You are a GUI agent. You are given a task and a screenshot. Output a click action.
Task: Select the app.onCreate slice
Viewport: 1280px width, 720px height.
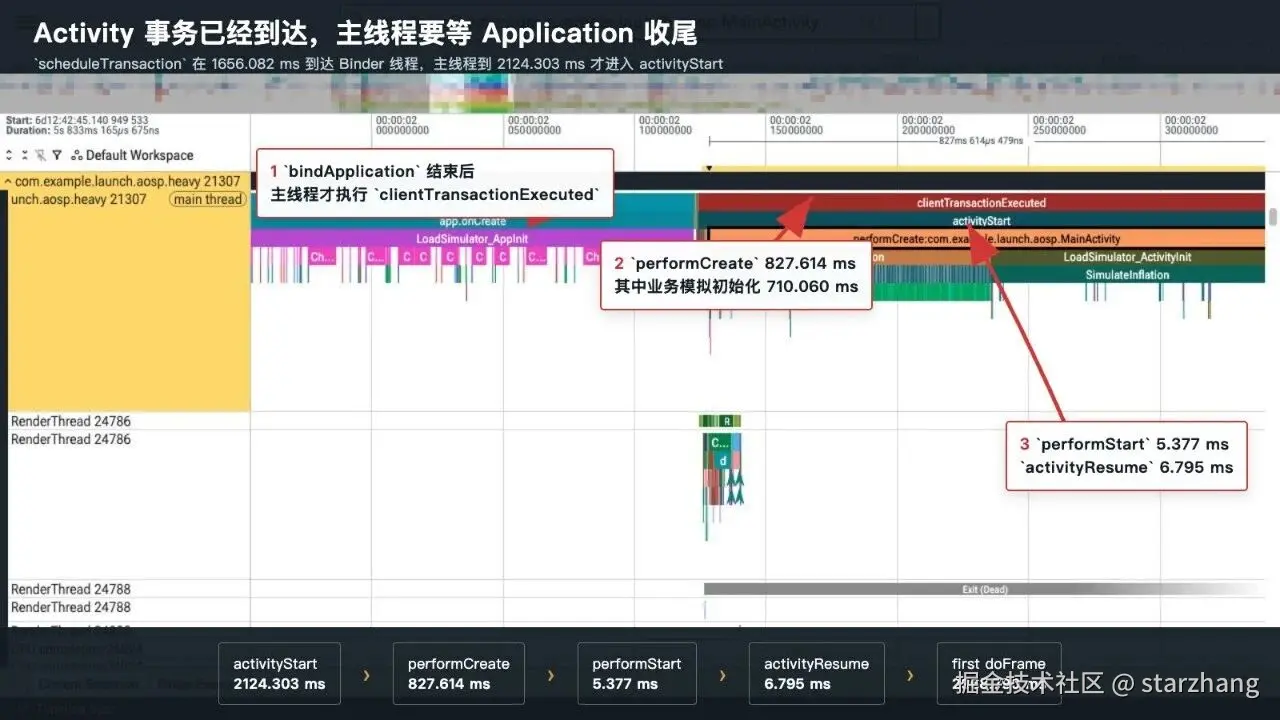pyautogui.click(x=472, y=221)
